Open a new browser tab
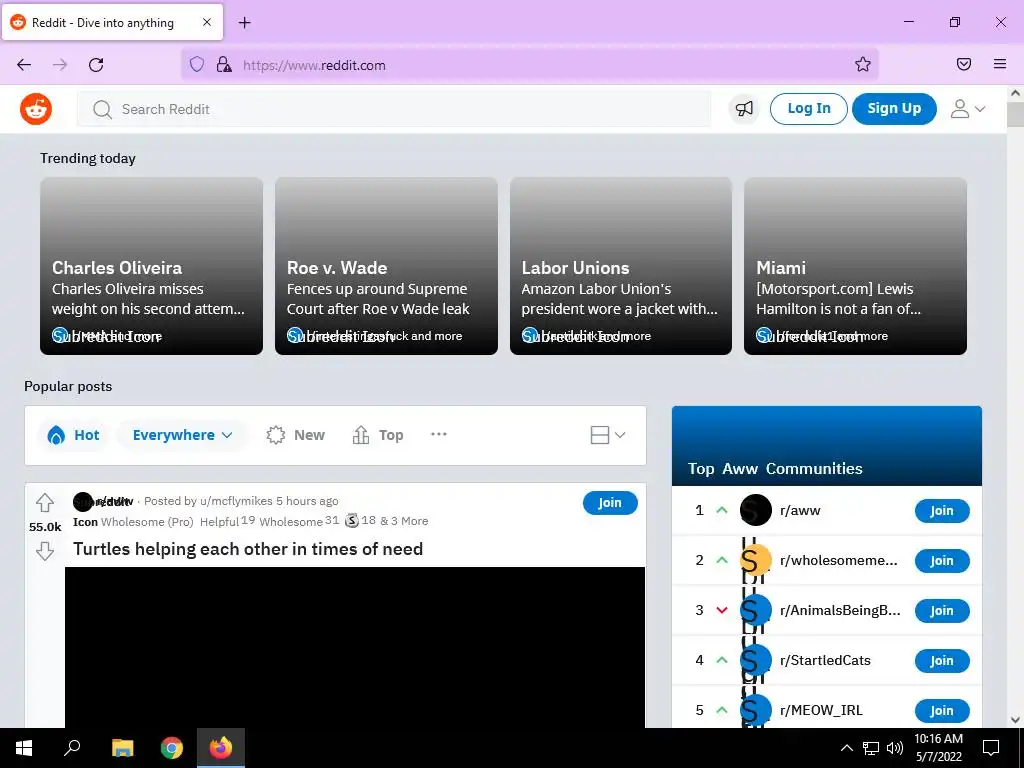Screen dimensions: 1024x768 244,23
